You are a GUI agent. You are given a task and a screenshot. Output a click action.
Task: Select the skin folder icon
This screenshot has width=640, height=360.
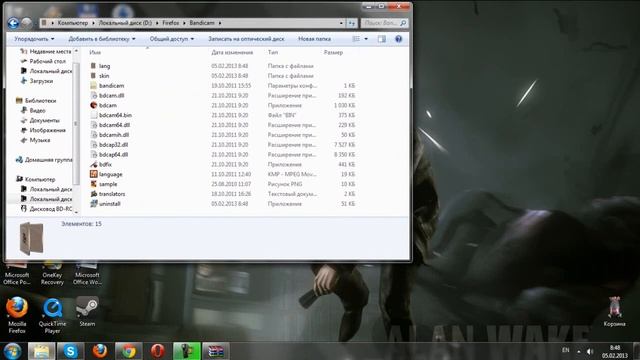[93, 76]
